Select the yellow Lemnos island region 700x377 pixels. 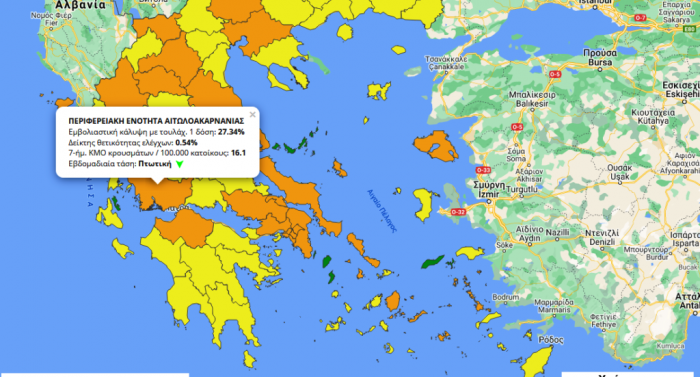(379, 91)
